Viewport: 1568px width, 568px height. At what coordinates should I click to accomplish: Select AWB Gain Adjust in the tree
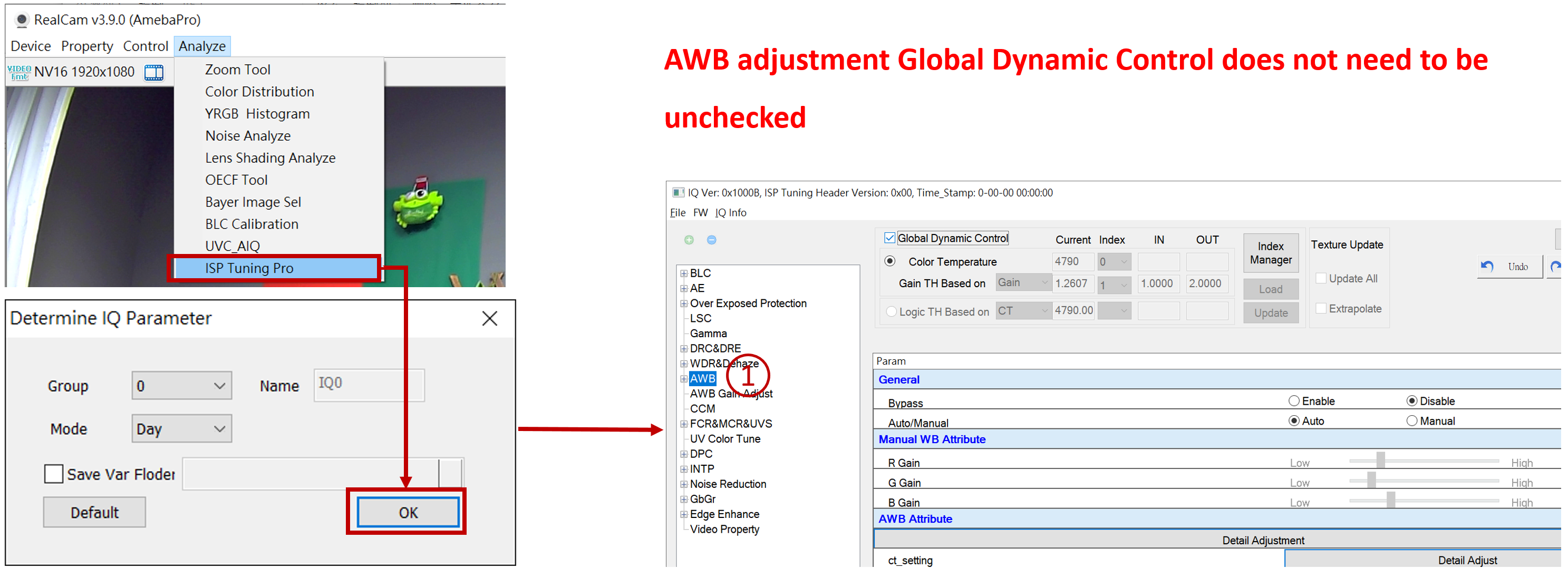(x=730, y=394)
